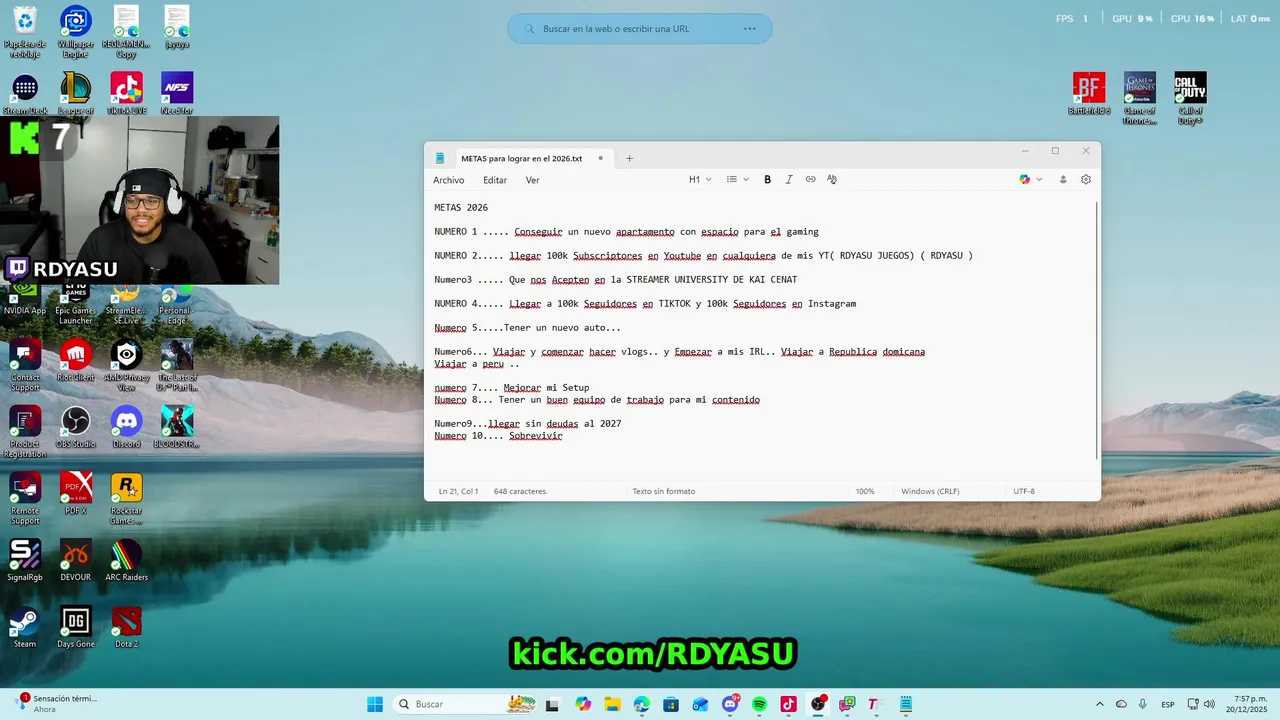Select the Dota 2 desktop icon
The width and height of the screenshot is (1280, 720).
pos(126,627)
